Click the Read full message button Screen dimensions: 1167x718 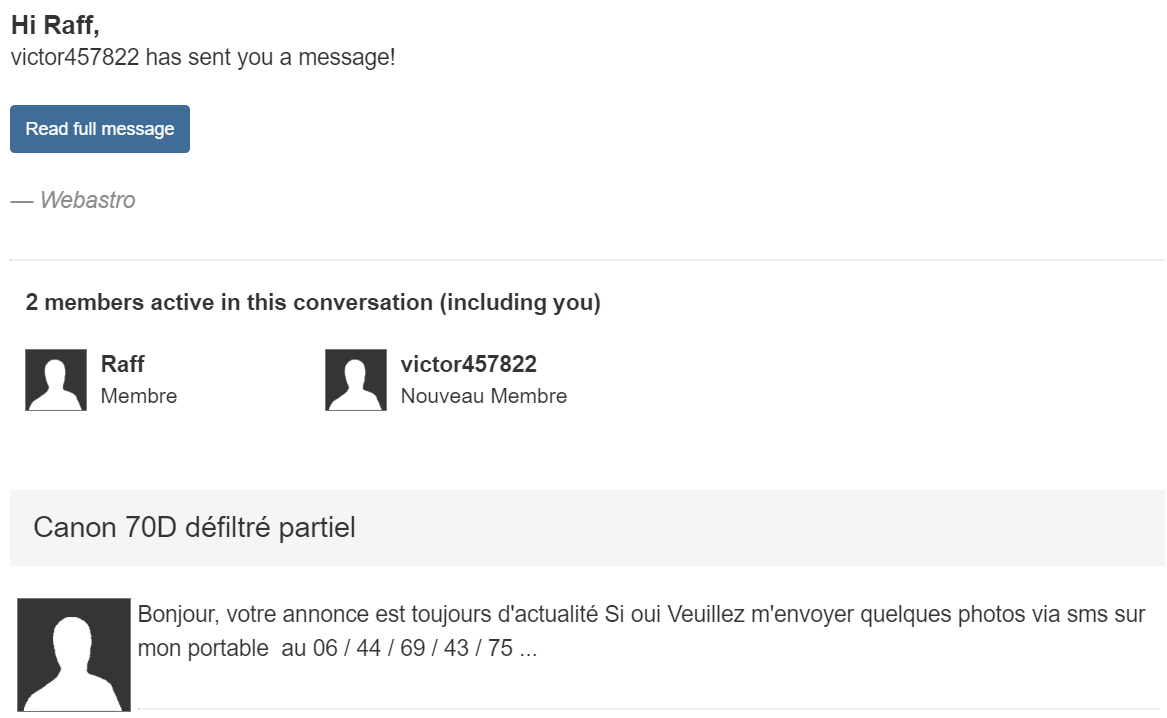(x=100, y=129)
